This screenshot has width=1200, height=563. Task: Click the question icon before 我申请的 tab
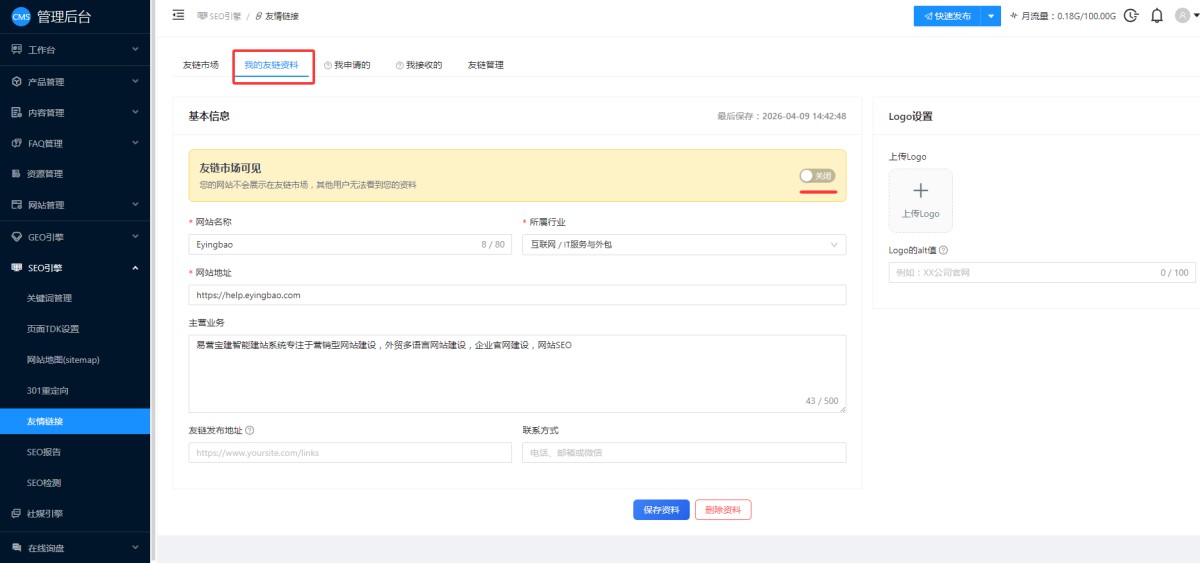tap(328, 65)
